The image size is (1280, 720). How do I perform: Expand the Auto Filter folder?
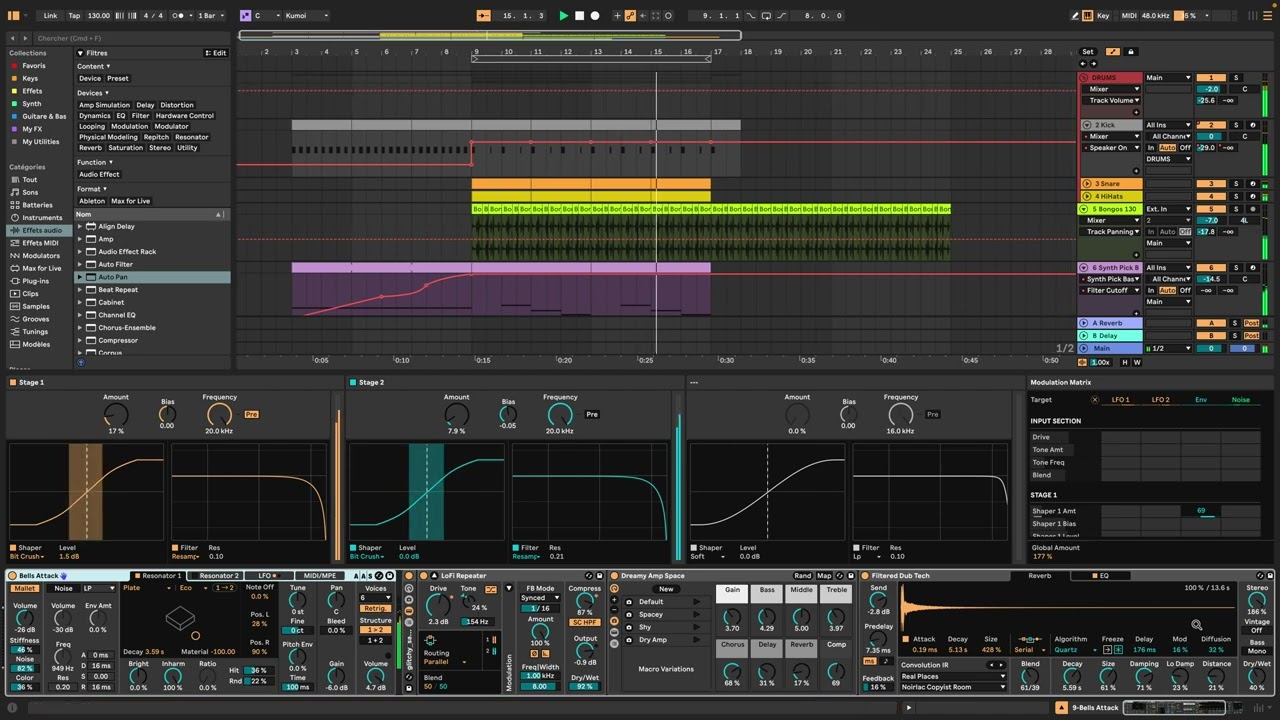[x=80, y=264]
